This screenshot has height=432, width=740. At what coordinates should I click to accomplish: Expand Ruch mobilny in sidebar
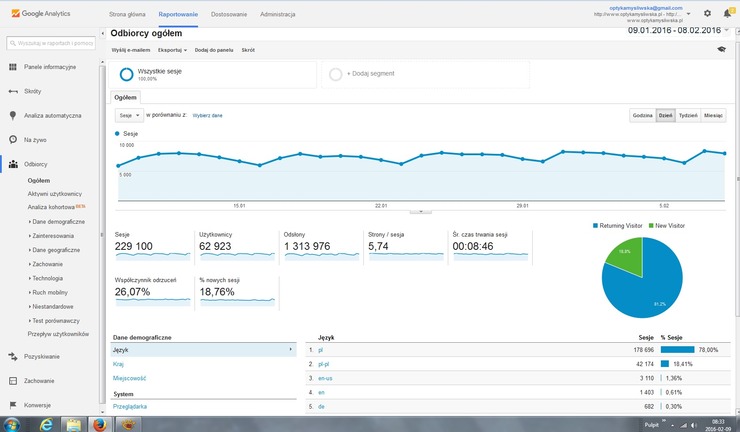point(48,292)
